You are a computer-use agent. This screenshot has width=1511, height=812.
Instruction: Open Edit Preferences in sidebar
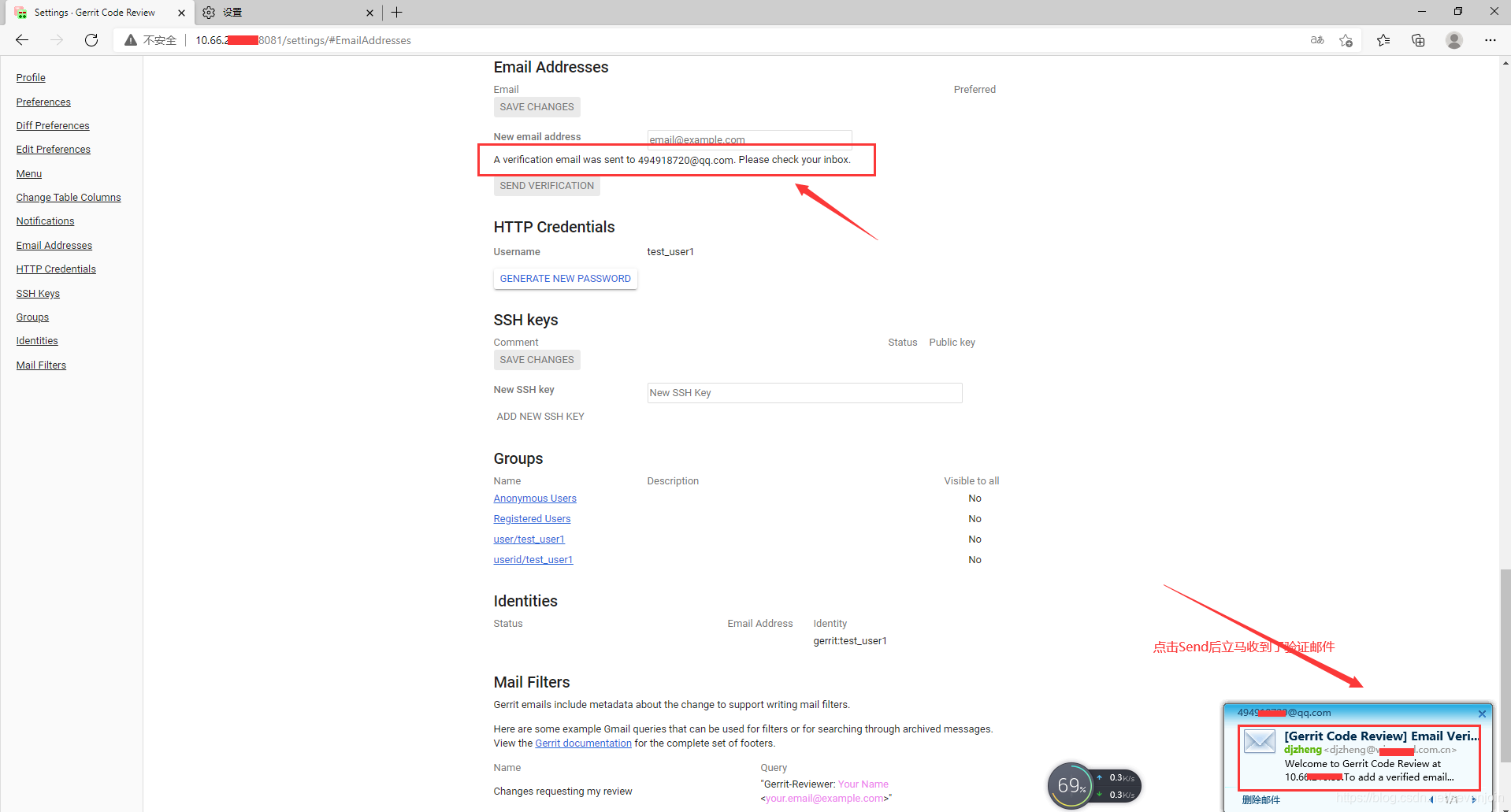coord(54,149)
